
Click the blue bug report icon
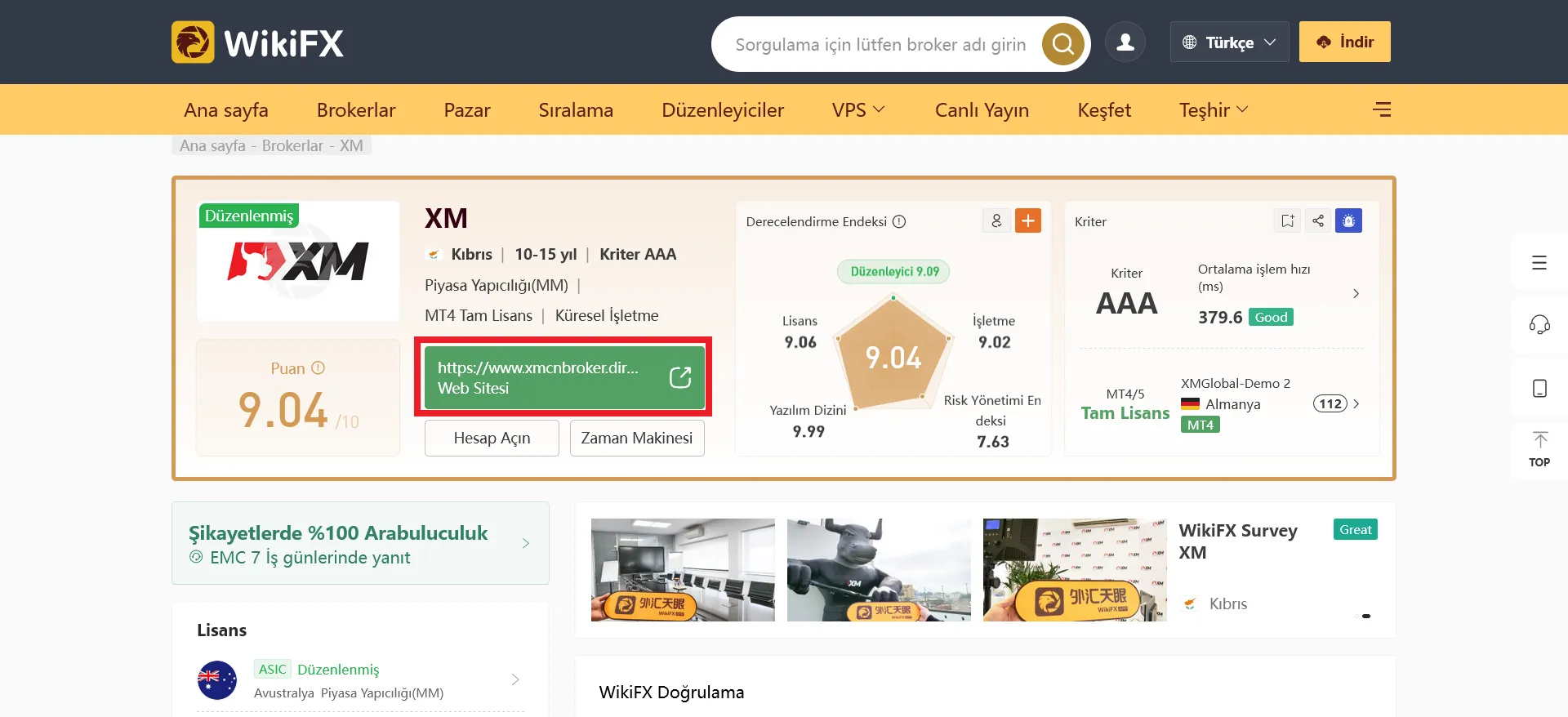point(1348,220)
